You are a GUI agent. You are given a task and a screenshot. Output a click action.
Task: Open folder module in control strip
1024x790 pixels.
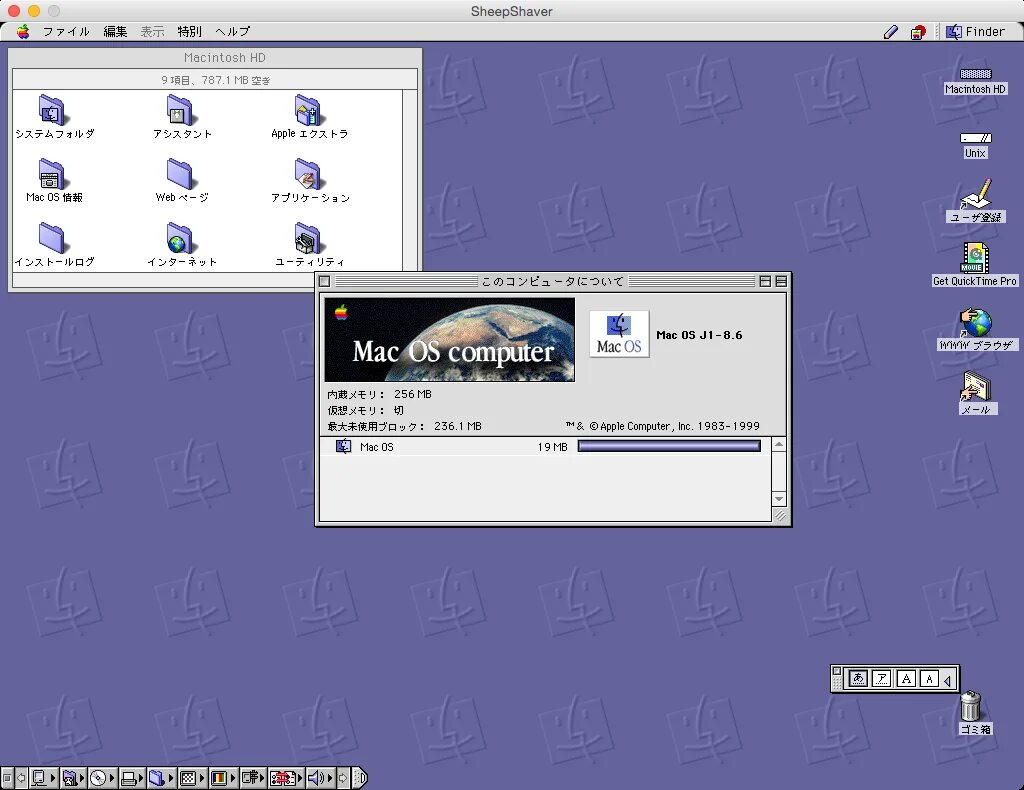(x=161, y=778)
